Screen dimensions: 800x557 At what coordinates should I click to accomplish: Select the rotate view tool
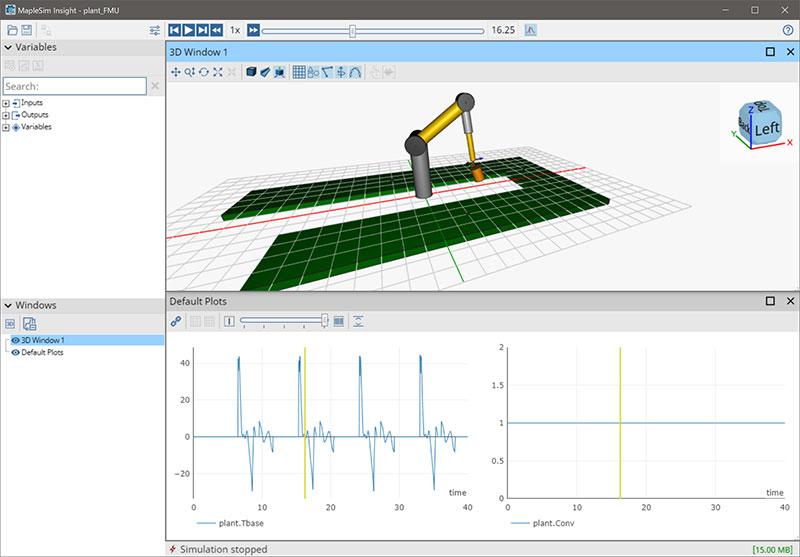pos(204,72)
